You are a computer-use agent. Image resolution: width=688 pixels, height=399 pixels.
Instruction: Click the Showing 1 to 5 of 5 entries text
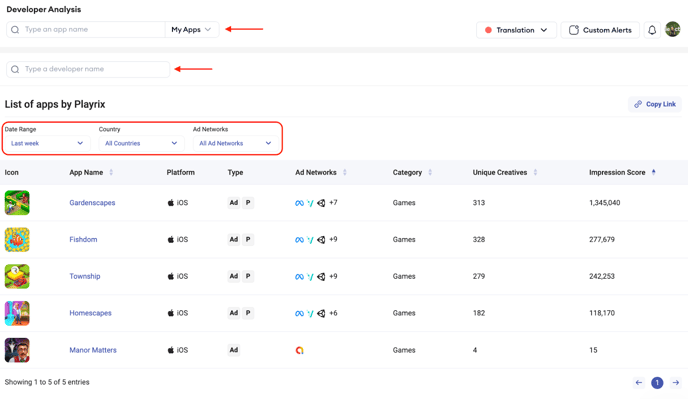47,382
